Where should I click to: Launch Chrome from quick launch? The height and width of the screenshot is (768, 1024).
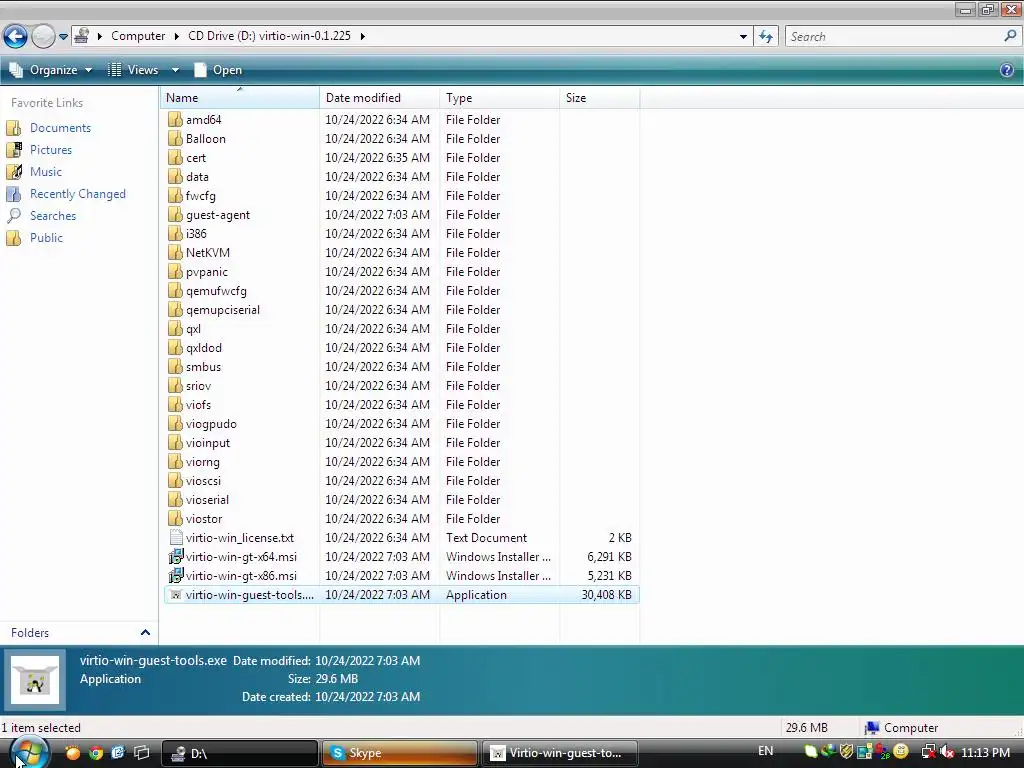96,753
